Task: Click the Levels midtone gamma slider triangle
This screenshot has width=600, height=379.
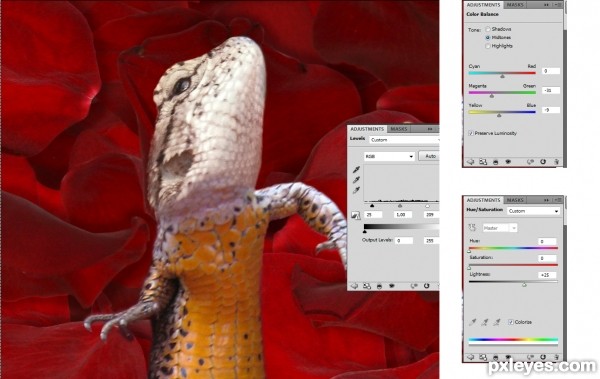Action: click(x=400, y=206)
